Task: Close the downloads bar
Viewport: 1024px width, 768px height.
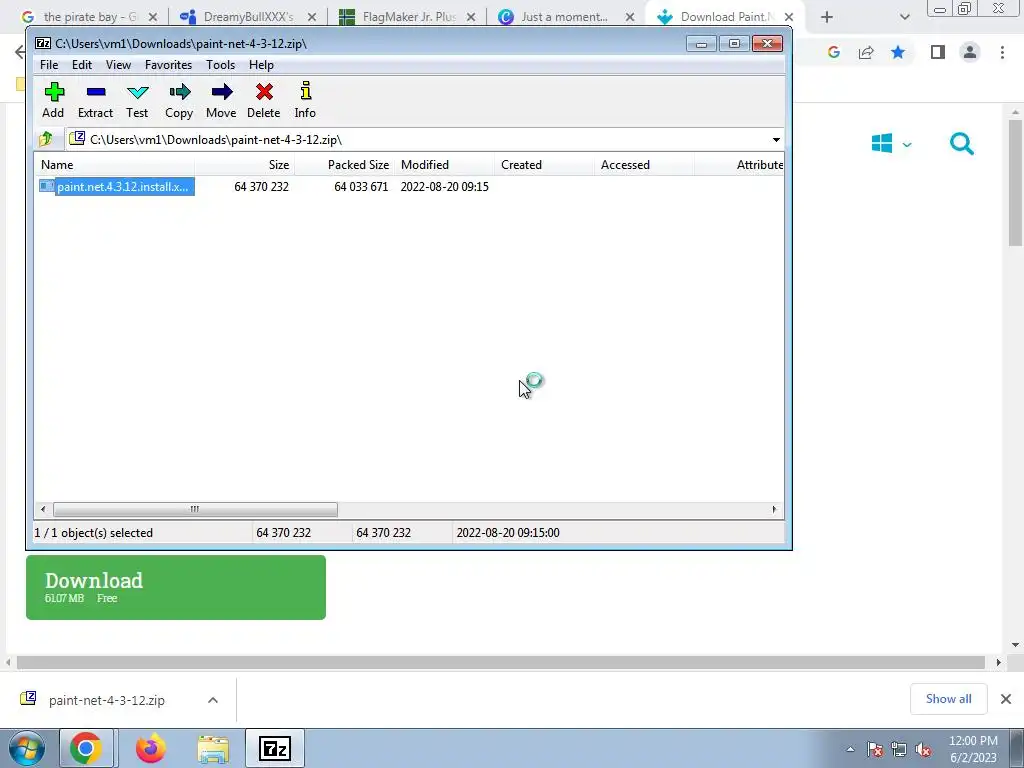Action: coord(1006,699)
